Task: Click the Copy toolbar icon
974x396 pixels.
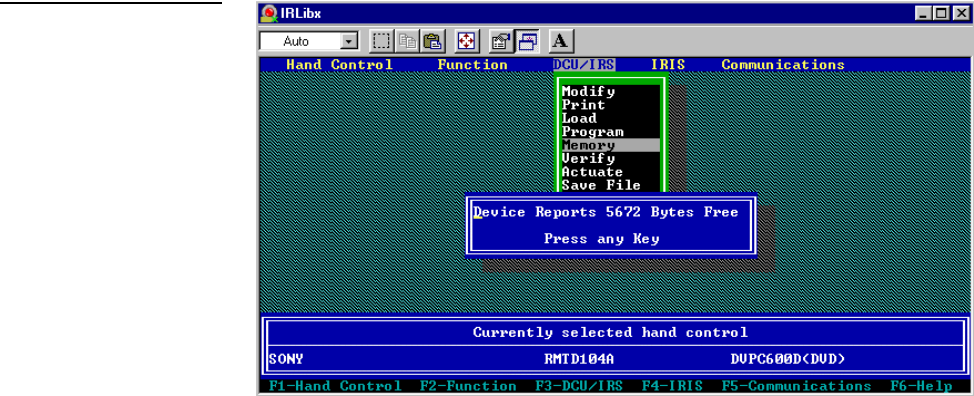Action: [408, 42]
